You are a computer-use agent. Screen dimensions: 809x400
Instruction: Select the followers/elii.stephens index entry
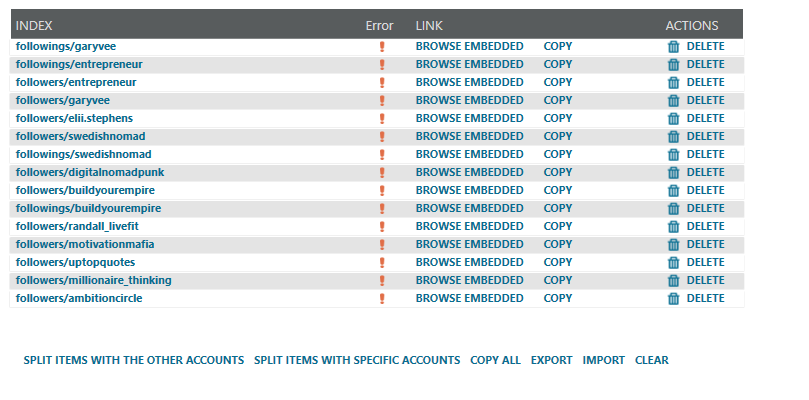[74, 119]
